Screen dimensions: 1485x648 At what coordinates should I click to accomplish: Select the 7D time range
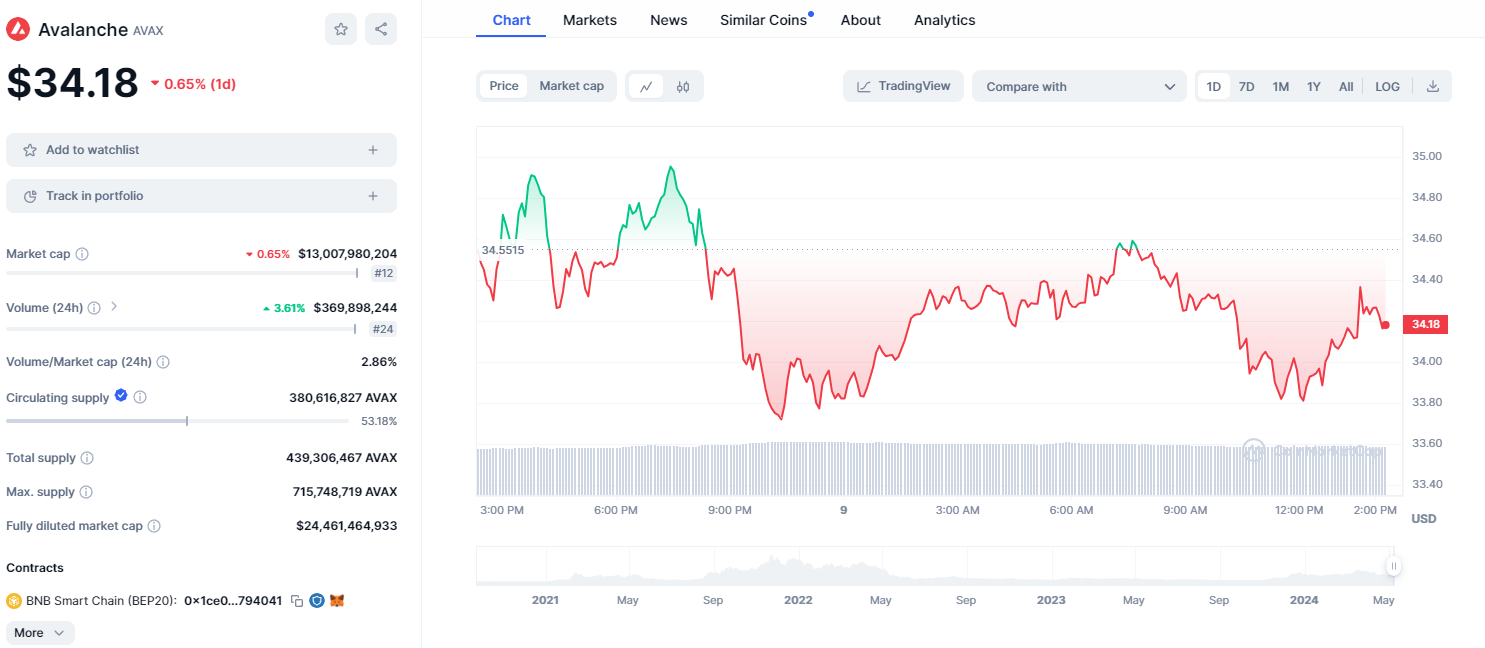1246,87
